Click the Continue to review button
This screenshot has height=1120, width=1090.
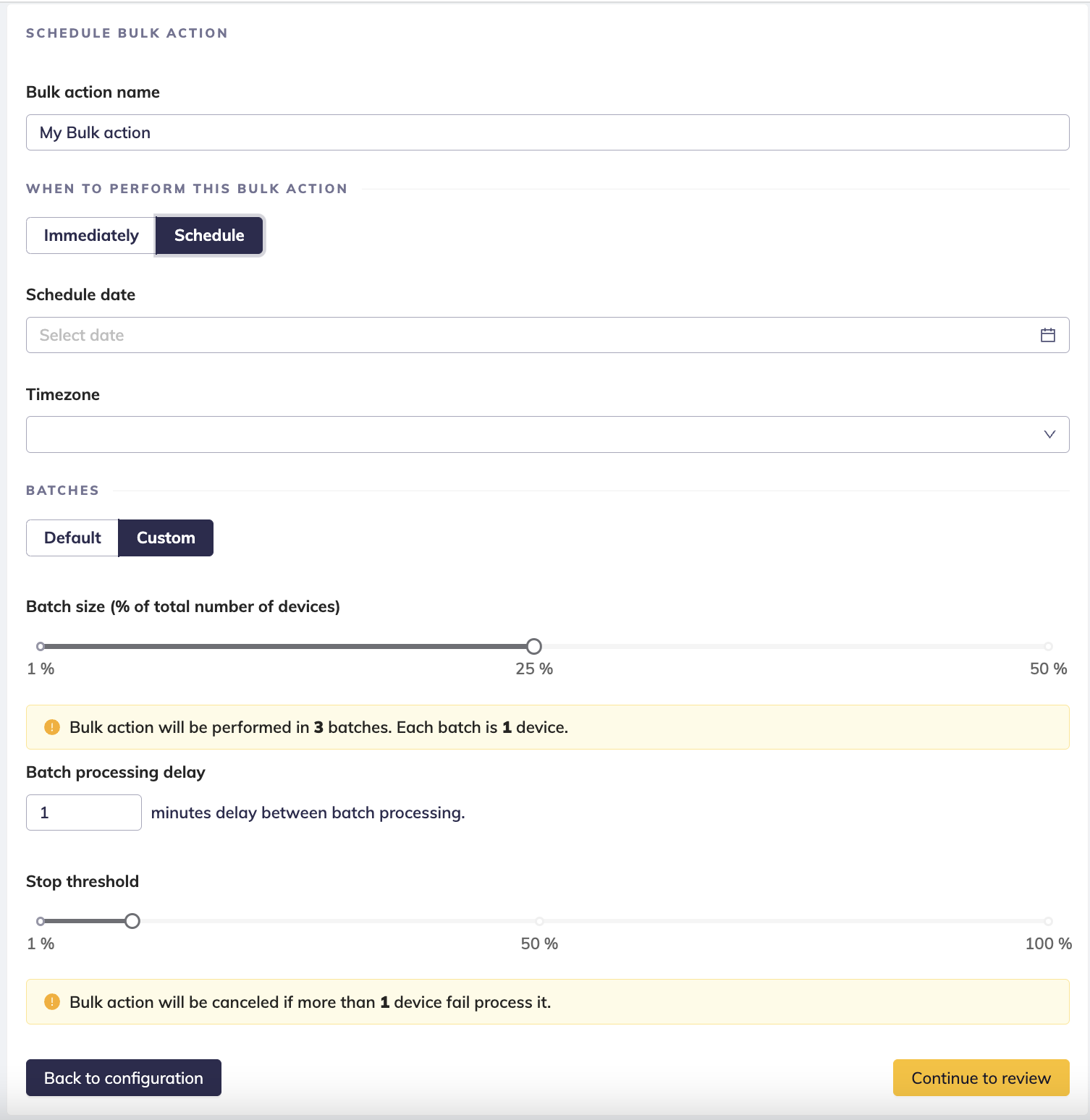(981, 1078)
